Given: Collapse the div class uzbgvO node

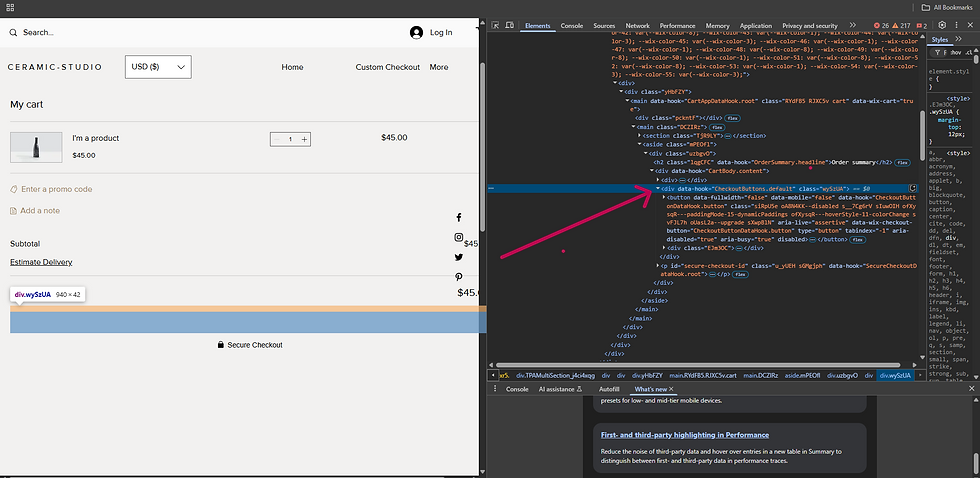Looking at the screenshot, I should 646,153.
